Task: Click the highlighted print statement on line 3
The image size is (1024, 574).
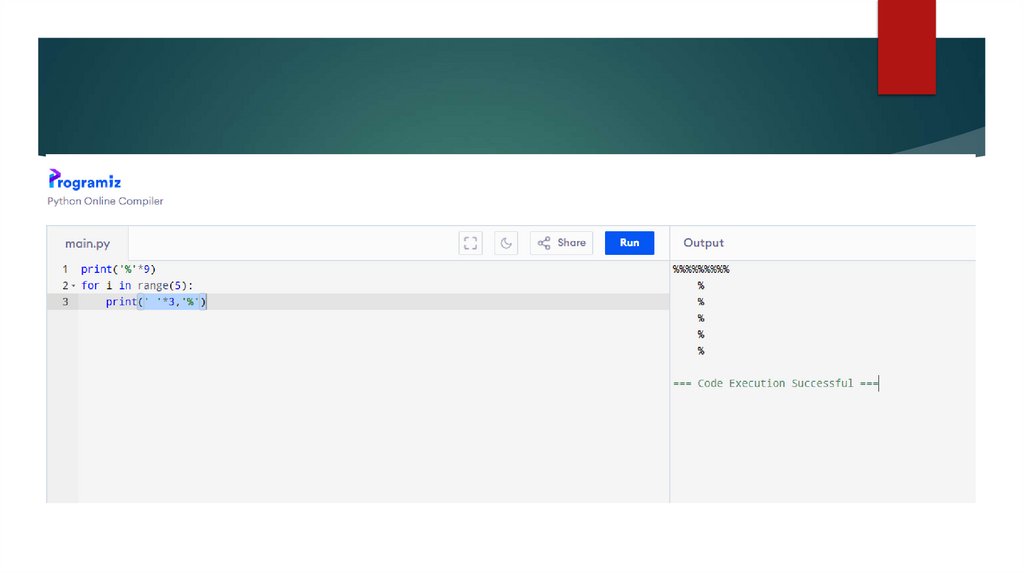Action: point(156,302)
